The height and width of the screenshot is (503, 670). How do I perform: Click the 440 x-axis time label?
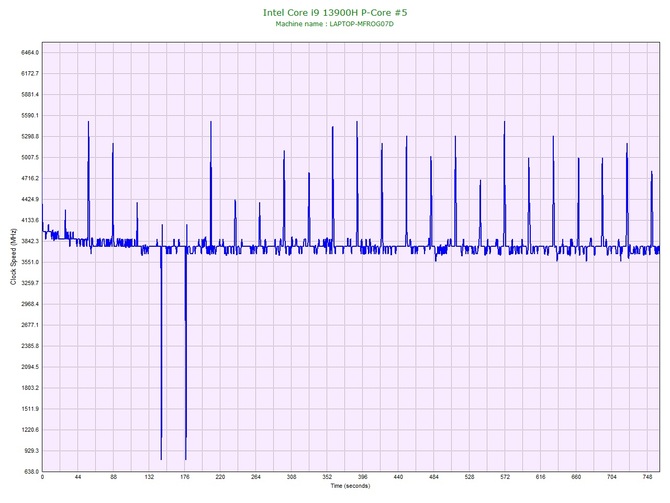[398, 477]
